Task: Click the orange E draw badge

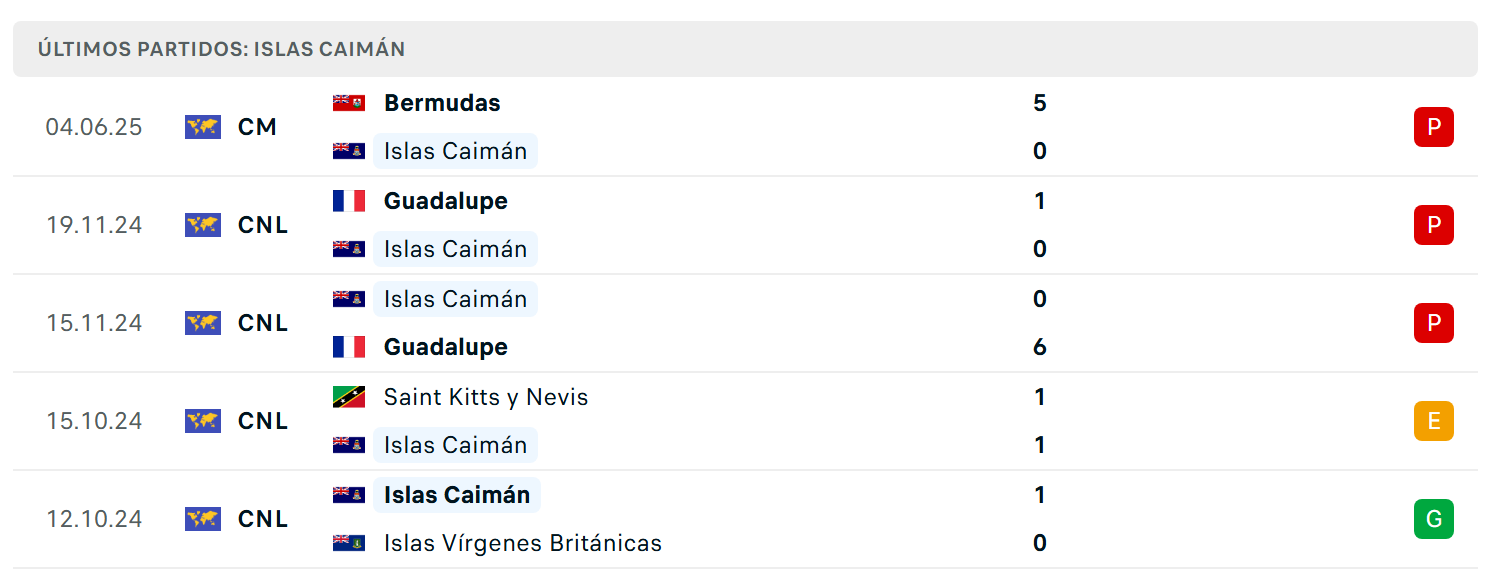Action: coord(1433,421)
